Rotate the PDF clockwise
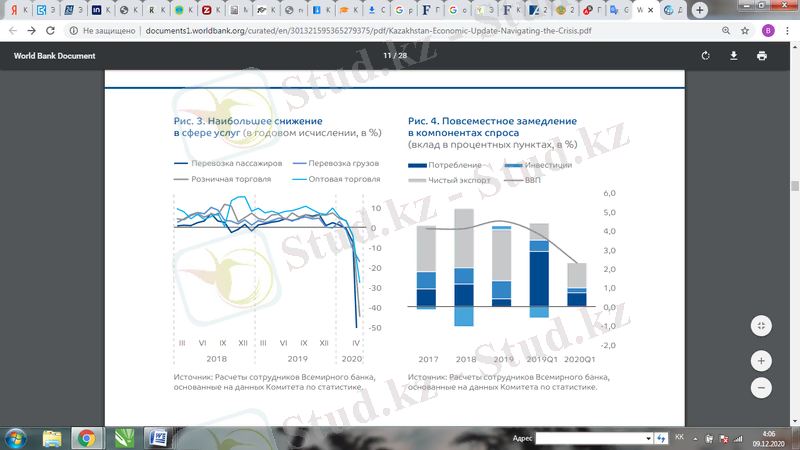Image resolution: width=800 pixels, height=450 pixels. [x=706, y=56]
